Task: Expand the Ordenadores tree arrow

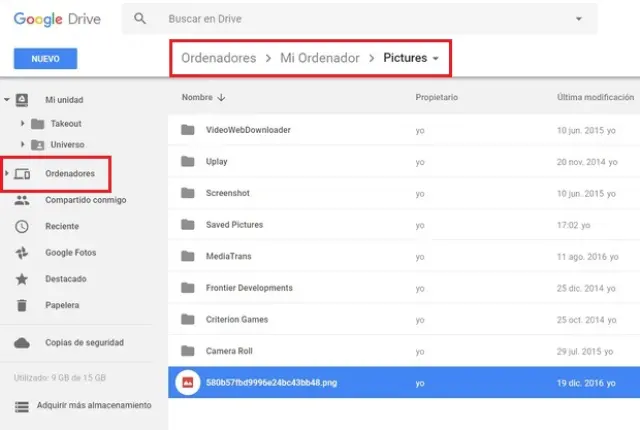Action: [7, 174]
